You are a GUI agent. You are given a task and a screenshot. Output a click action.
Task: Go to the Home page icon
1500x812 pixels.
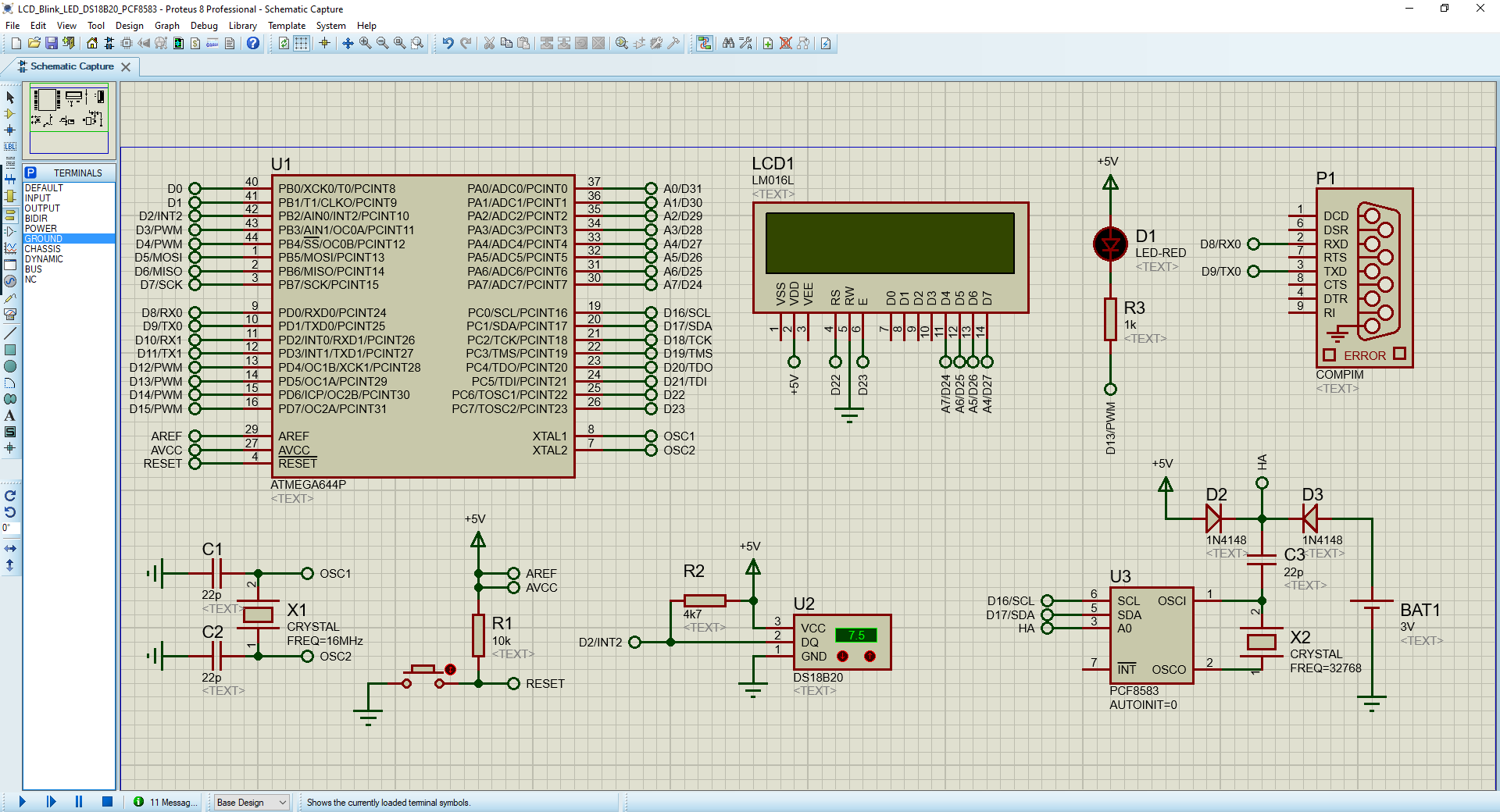(x=92, y=43)
